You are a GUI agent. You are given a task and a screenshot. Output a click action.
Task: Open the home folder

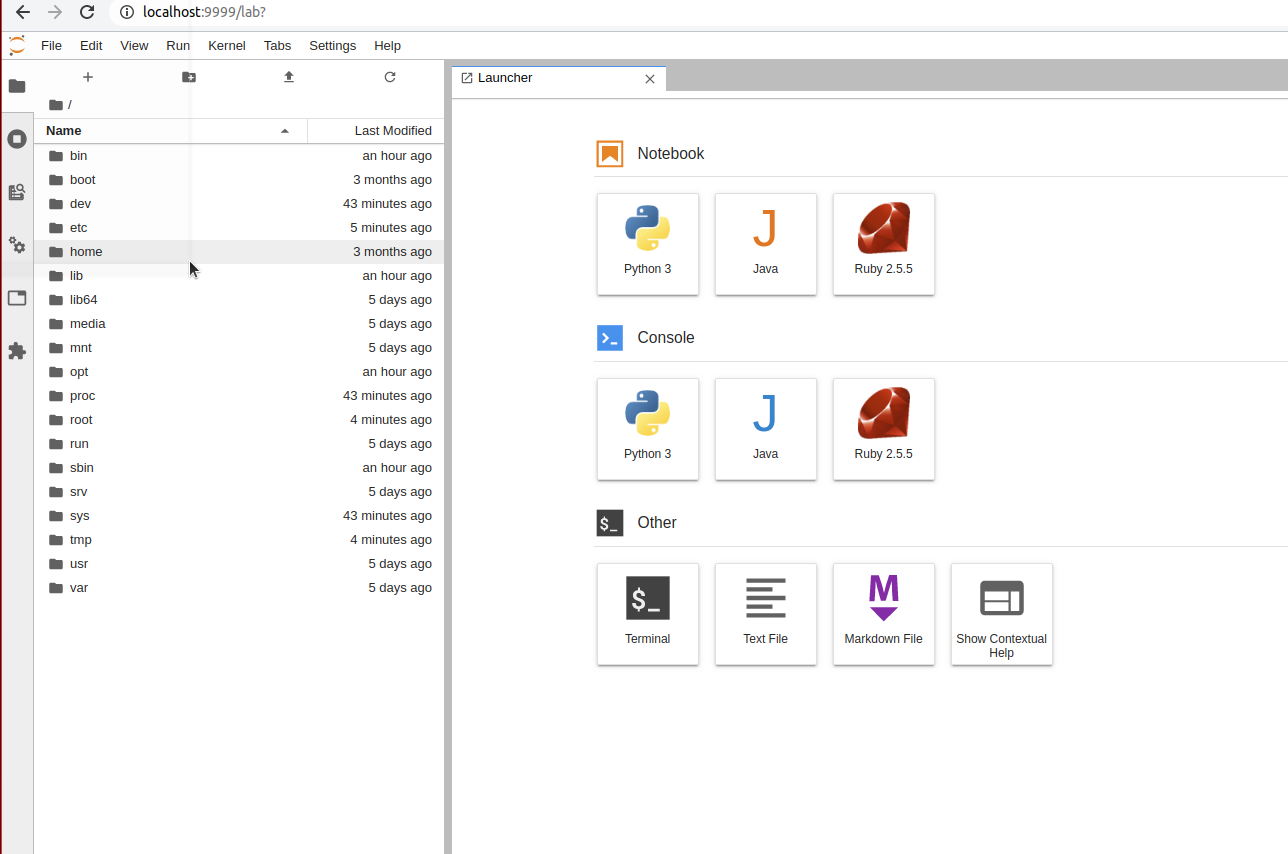coord(85,251)
